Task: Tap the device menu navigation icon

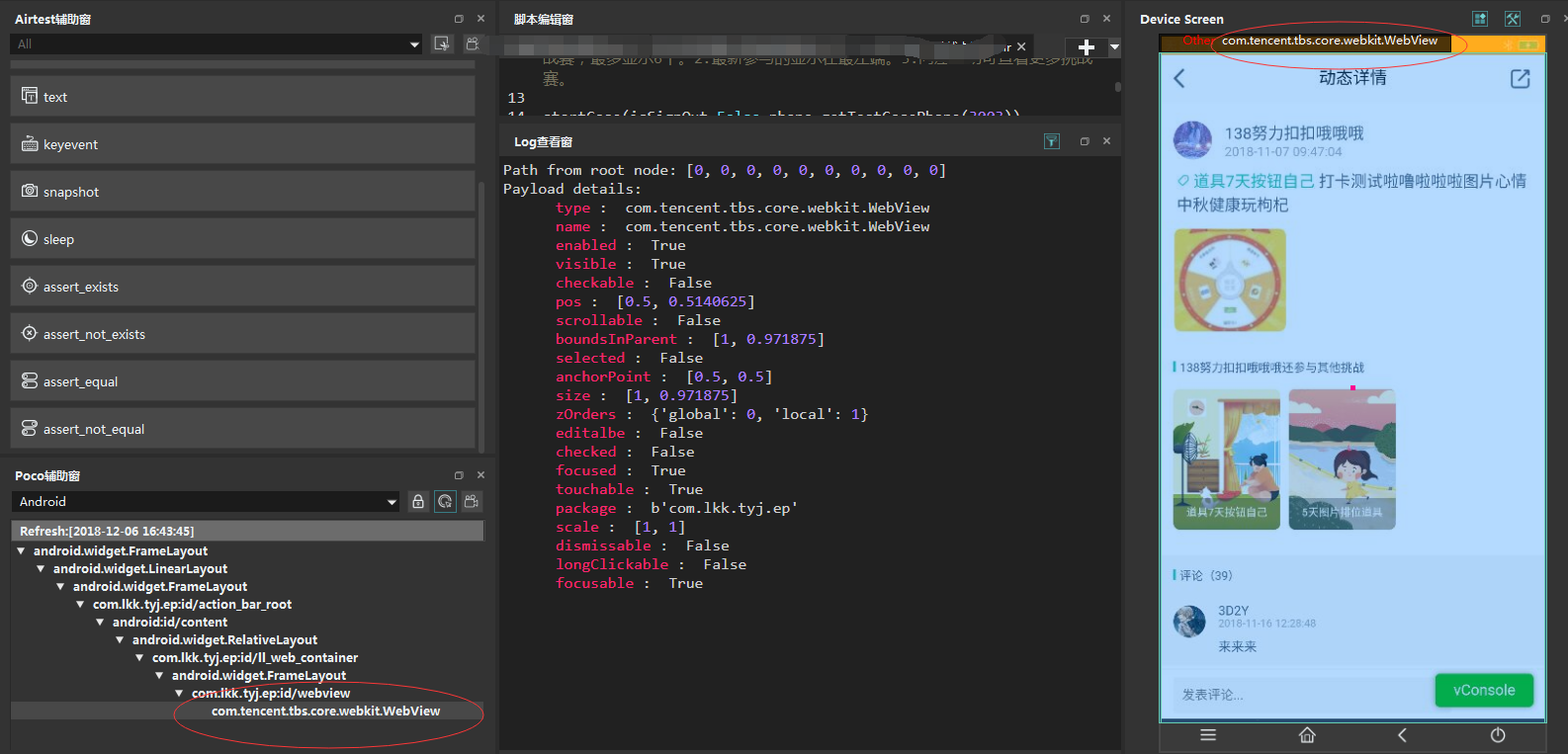Action: click(1208, 735)
